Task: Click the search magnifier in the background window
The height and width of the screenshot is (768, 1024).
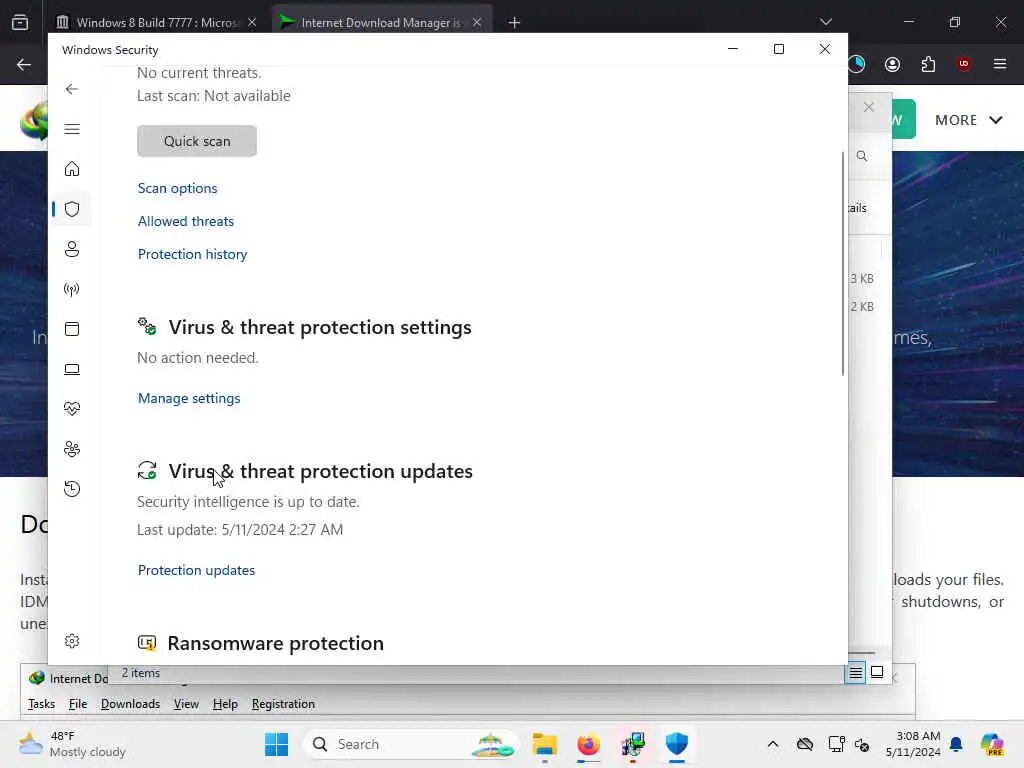Action: point(862,156)
